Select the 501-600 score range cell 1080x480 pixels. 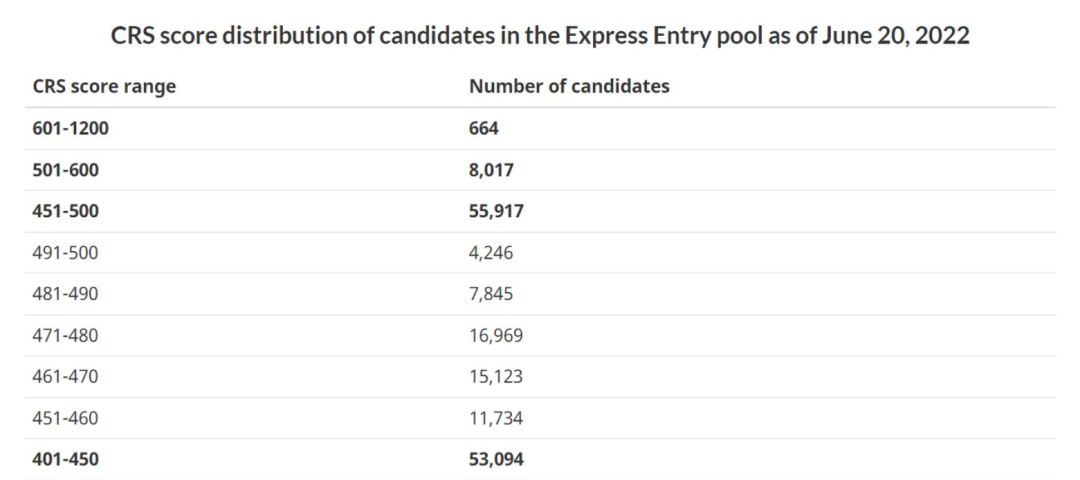coord(66,170)
